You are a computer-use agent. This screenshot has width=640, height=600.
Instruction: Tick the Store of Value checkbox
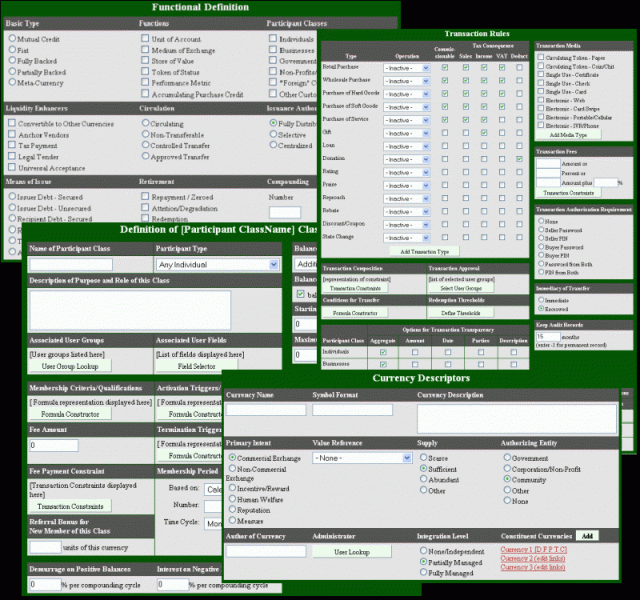pos(145,60)
